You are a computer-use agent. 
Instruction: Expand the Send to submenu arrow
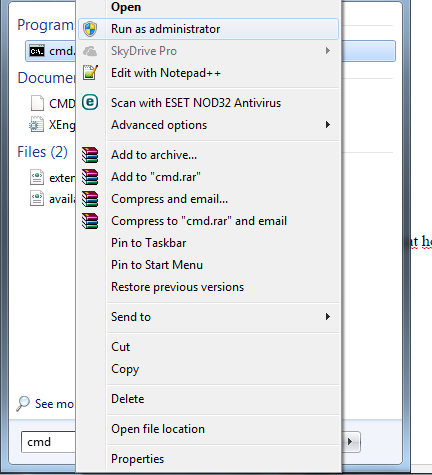pos(328,317)
